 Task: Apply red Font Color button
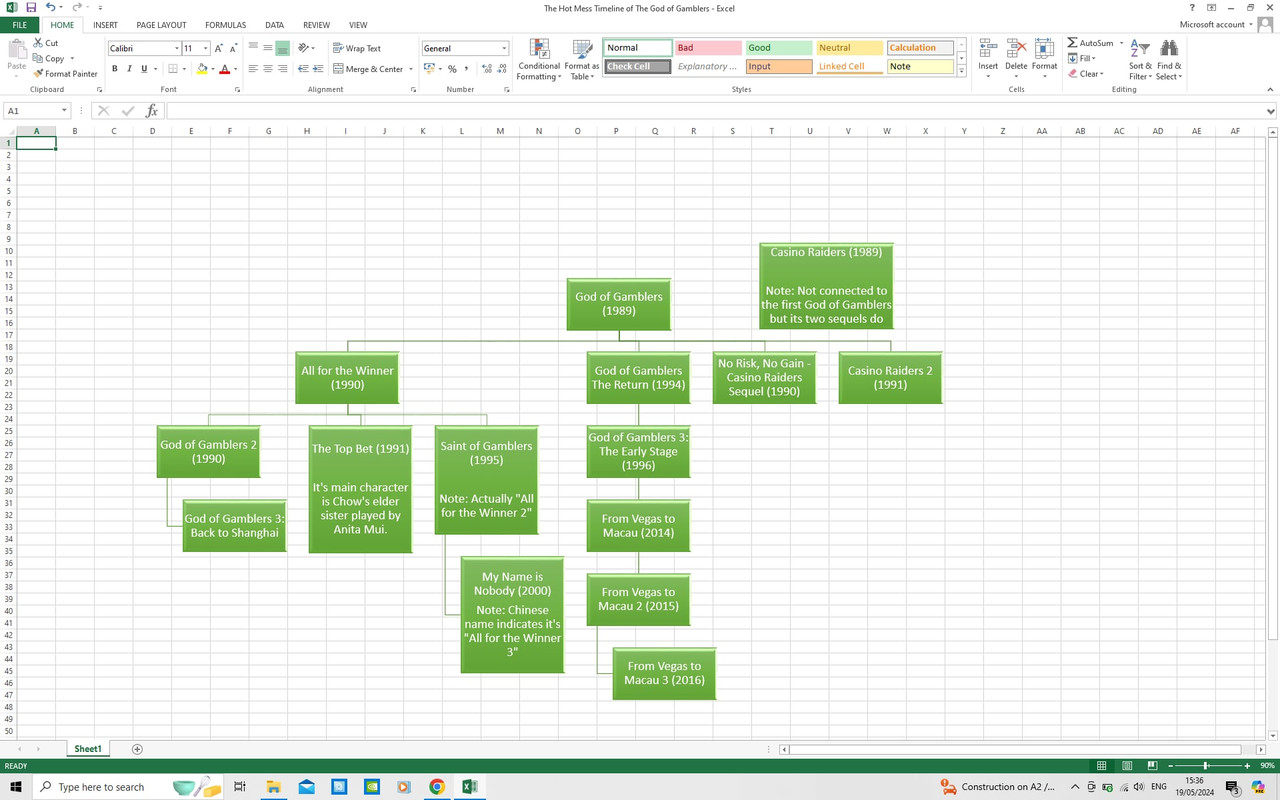coord(224,69)
